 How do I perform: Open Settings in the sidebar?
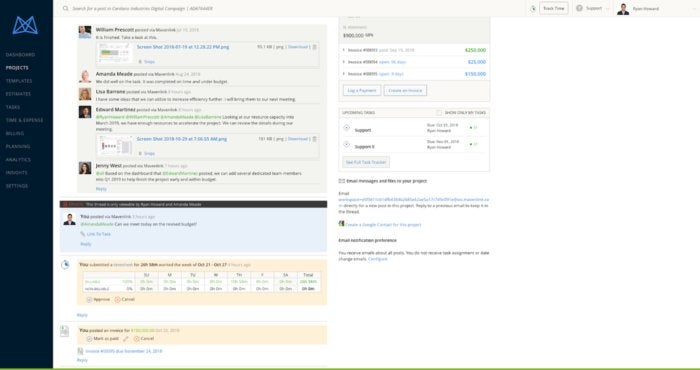pyautogui.click(x=17, y=186)
